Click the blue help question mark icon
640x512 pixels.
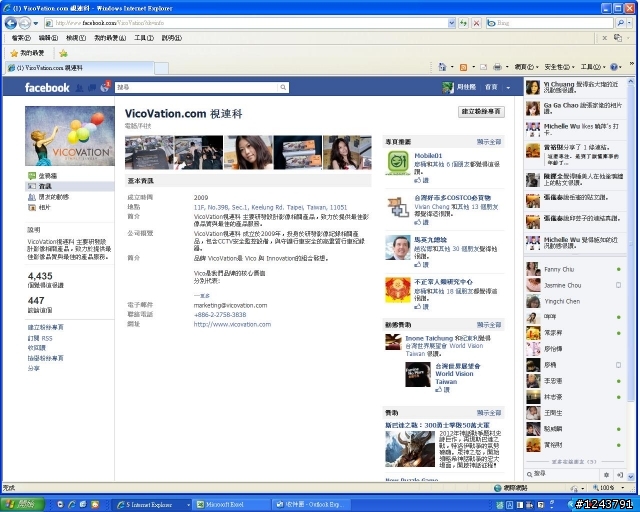pyautogui.click(x=613, y=67)
